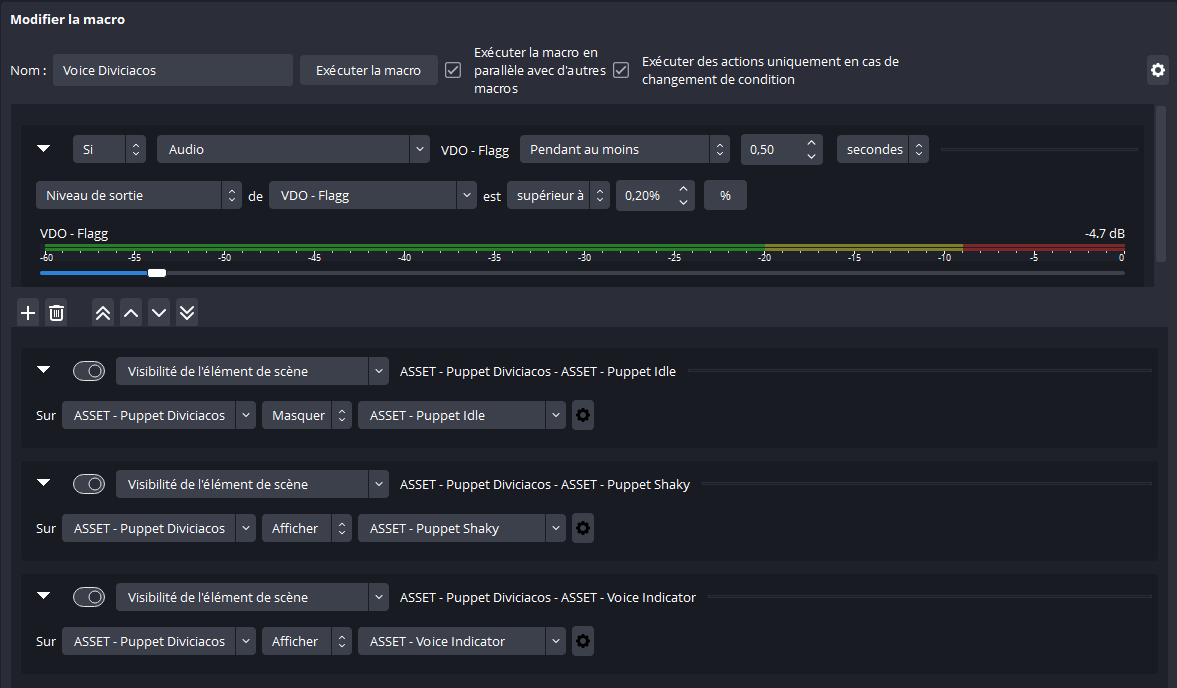This screenshot has width=1177, height=688.
Task: Move action to bottom with double-chevron down icon
Action: point(186,312)
